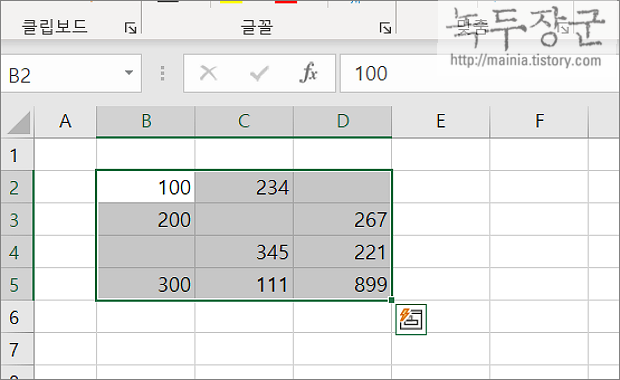Viewport: 620px width, 380px height.
Task: Click the cell containing 300
Action: point(146,284)
